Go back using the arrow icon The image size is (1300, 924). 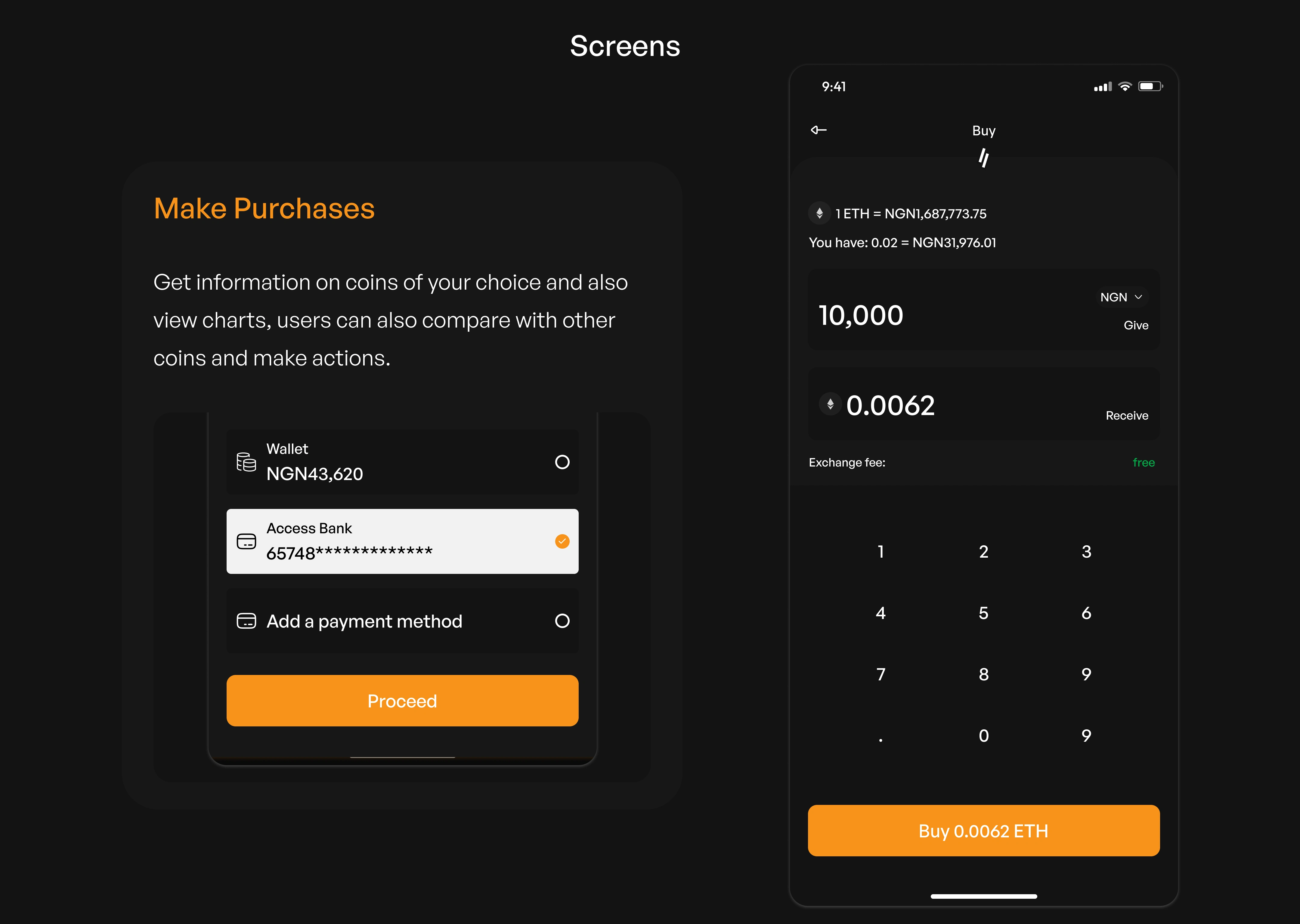tap(819, 130)
